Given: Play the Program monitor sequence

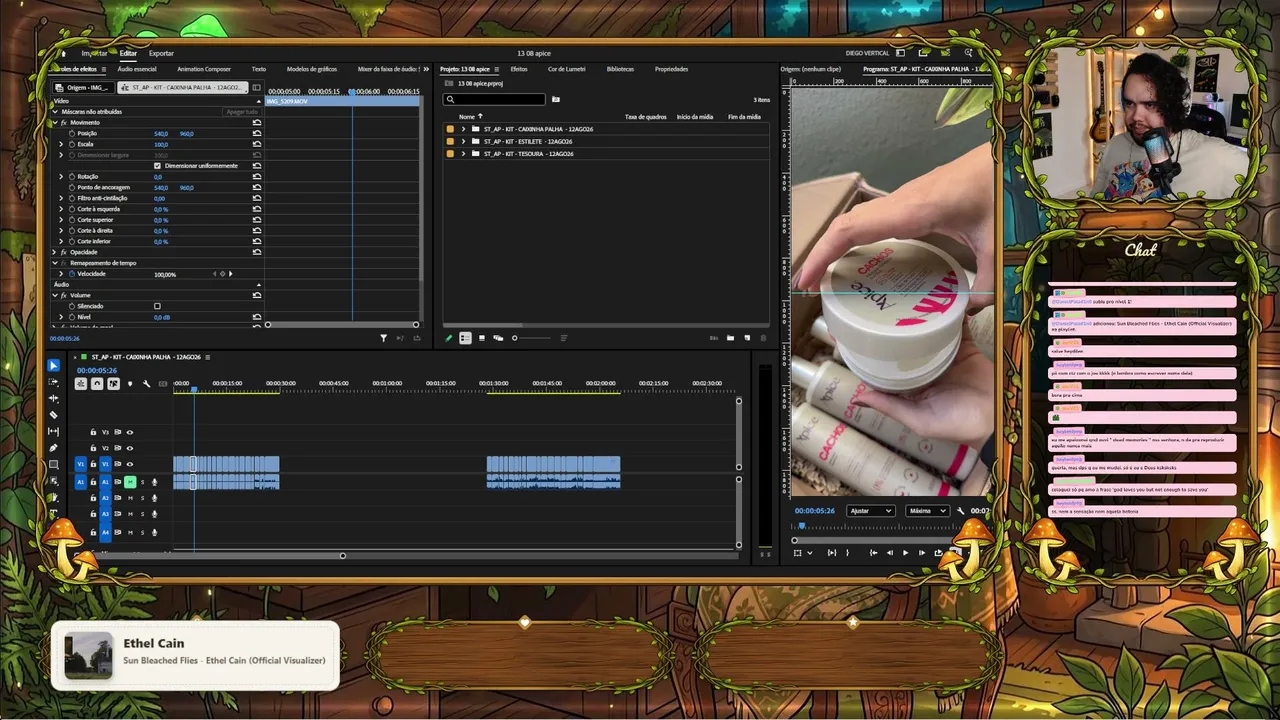Looking at the screenshot, I should coord(906,552).
